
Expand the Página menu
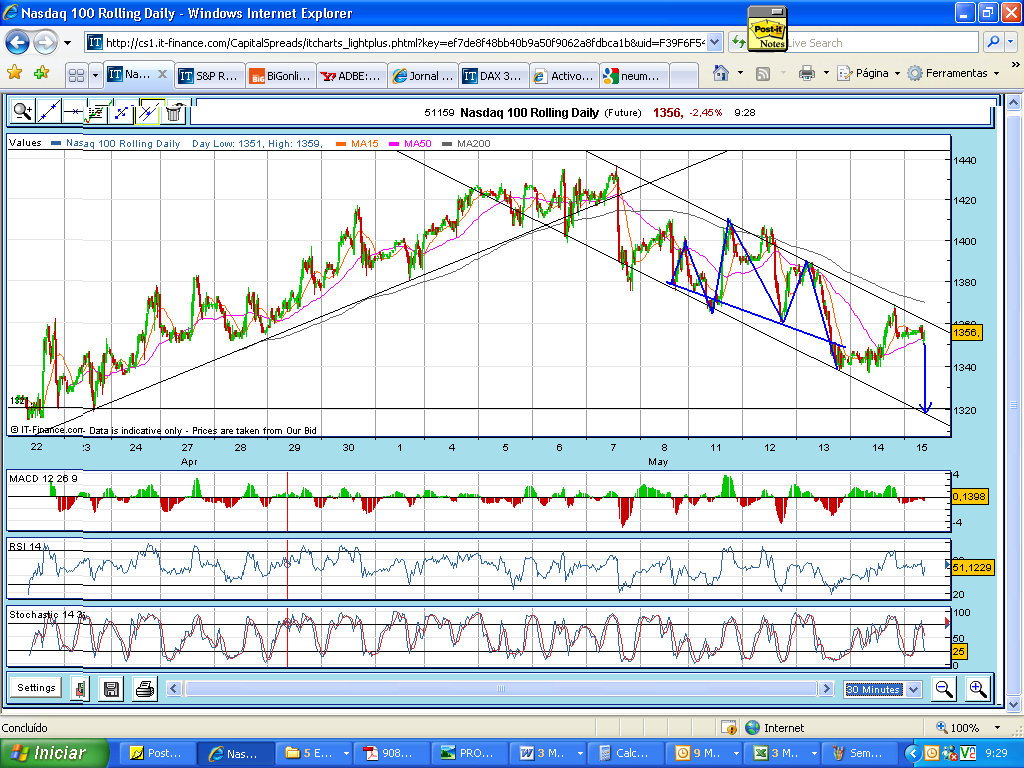pos(869,73)
